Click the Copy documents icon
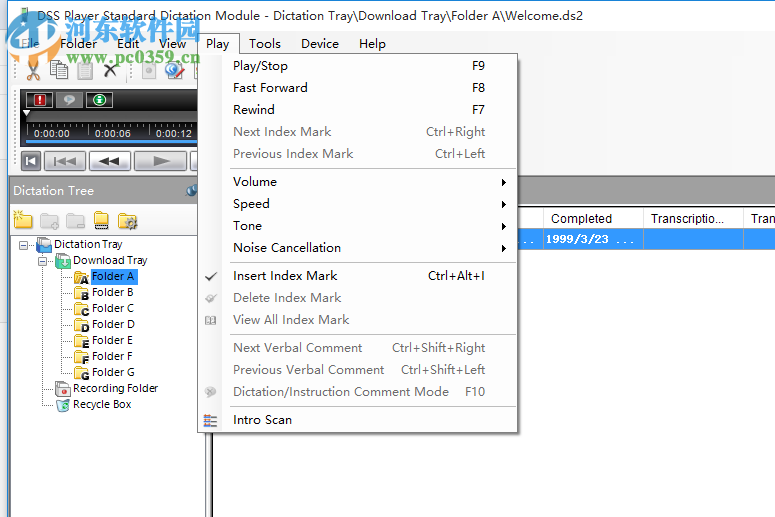The image size is (775, 517). pos(59,71)
